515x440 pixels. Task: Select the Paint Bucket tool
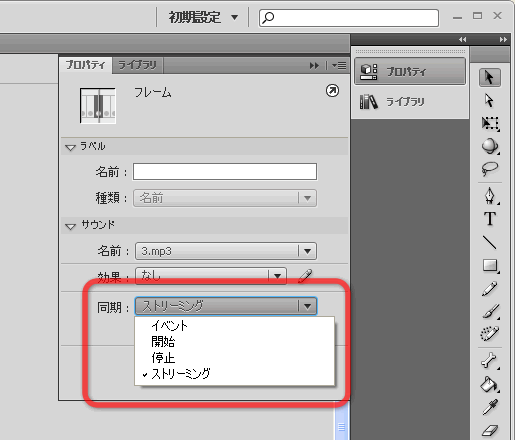click(x=489, y=384)
